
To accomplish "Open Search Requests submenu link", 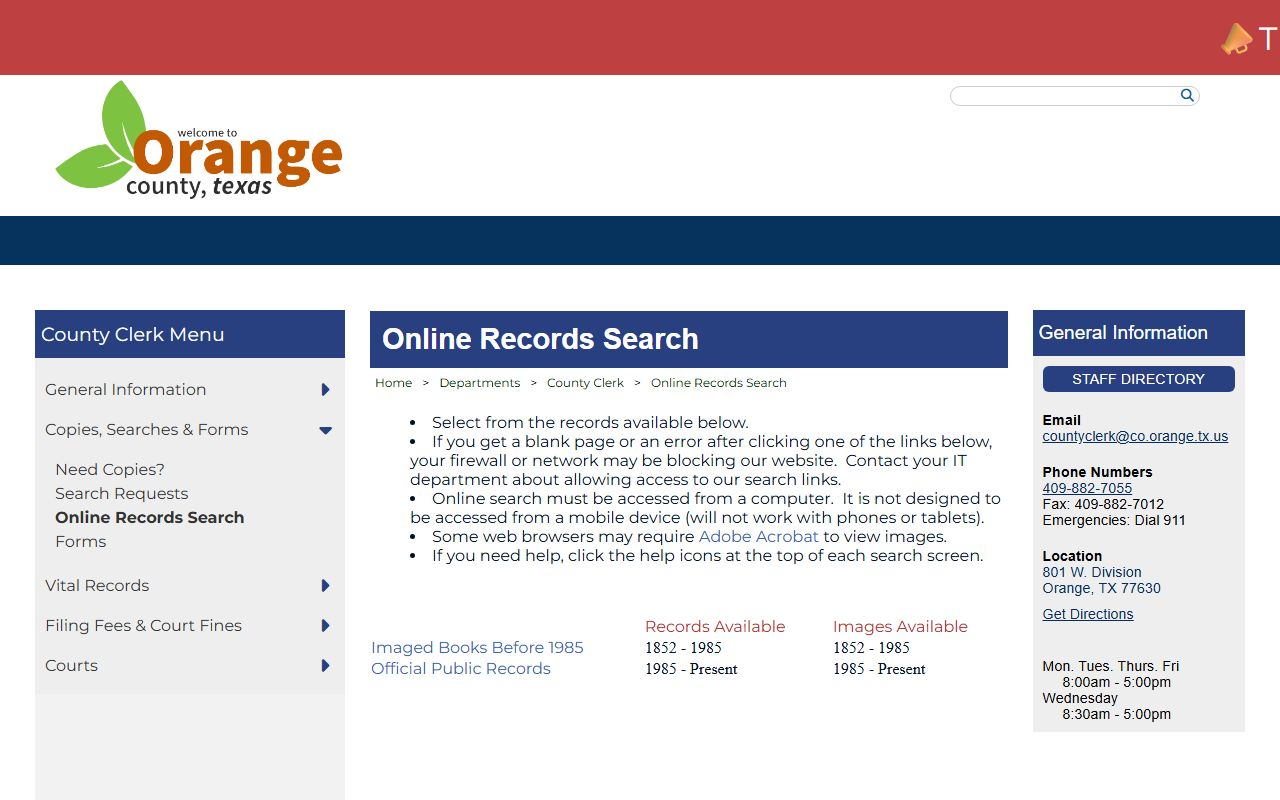I will pyautogui.click(x=122, y=494).
